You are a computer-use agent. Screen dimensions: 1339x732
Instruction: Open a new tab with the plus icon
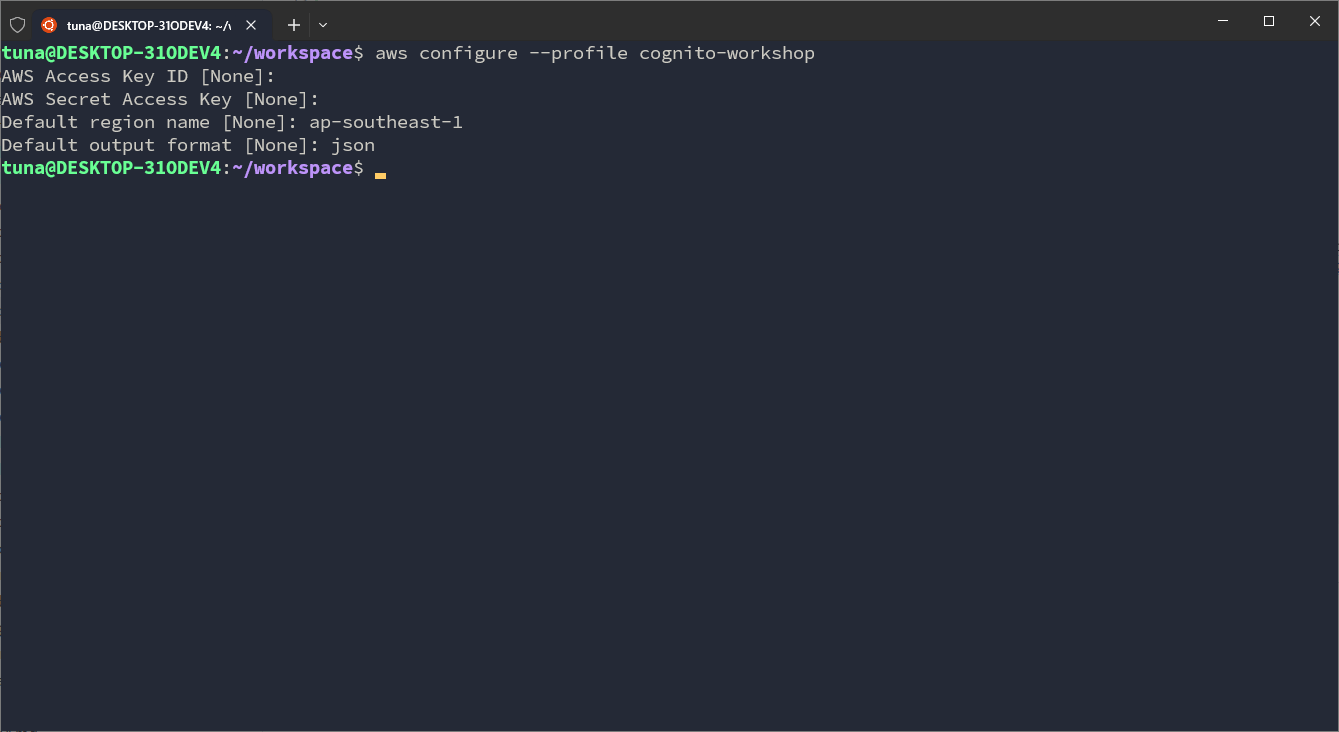(294, 25)
